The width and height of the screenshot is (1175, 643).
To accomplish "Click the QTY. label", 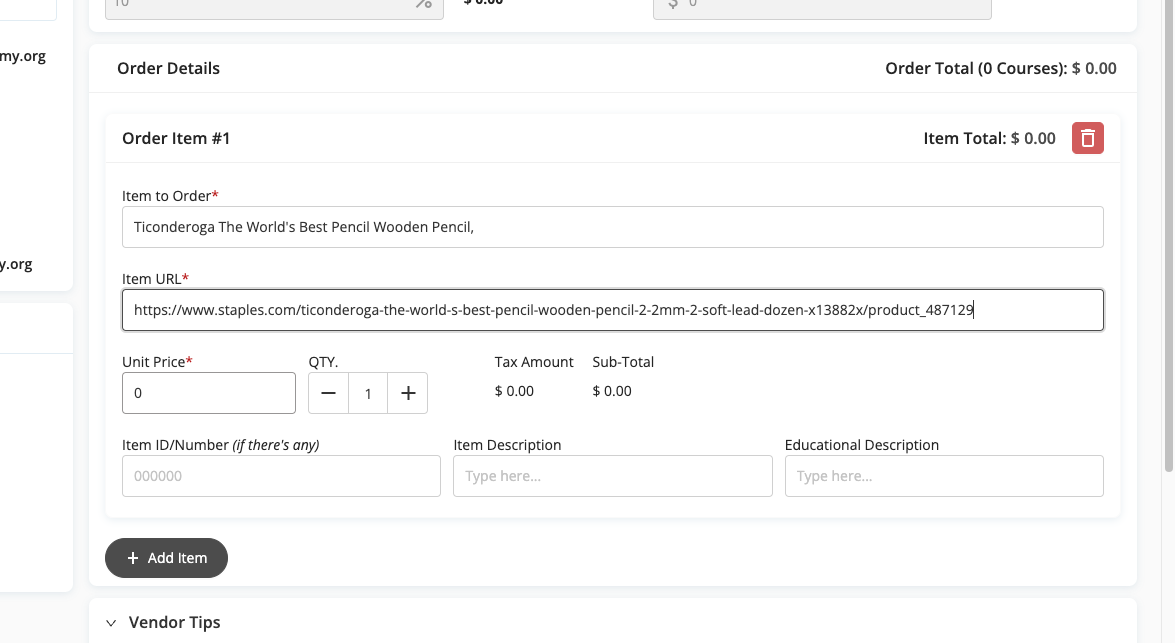I will point(323,362).
